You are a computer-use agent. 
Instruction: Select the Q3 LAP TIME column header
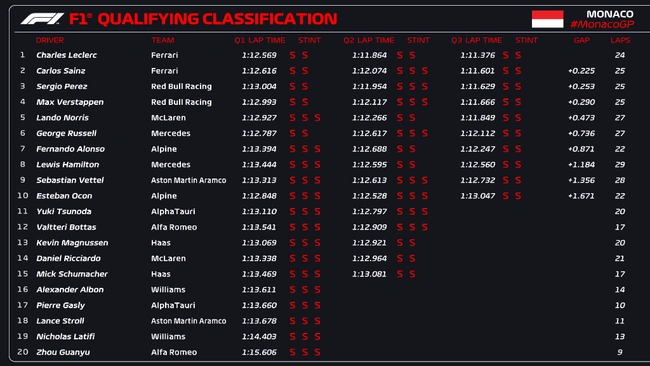(x=476, y=40)
